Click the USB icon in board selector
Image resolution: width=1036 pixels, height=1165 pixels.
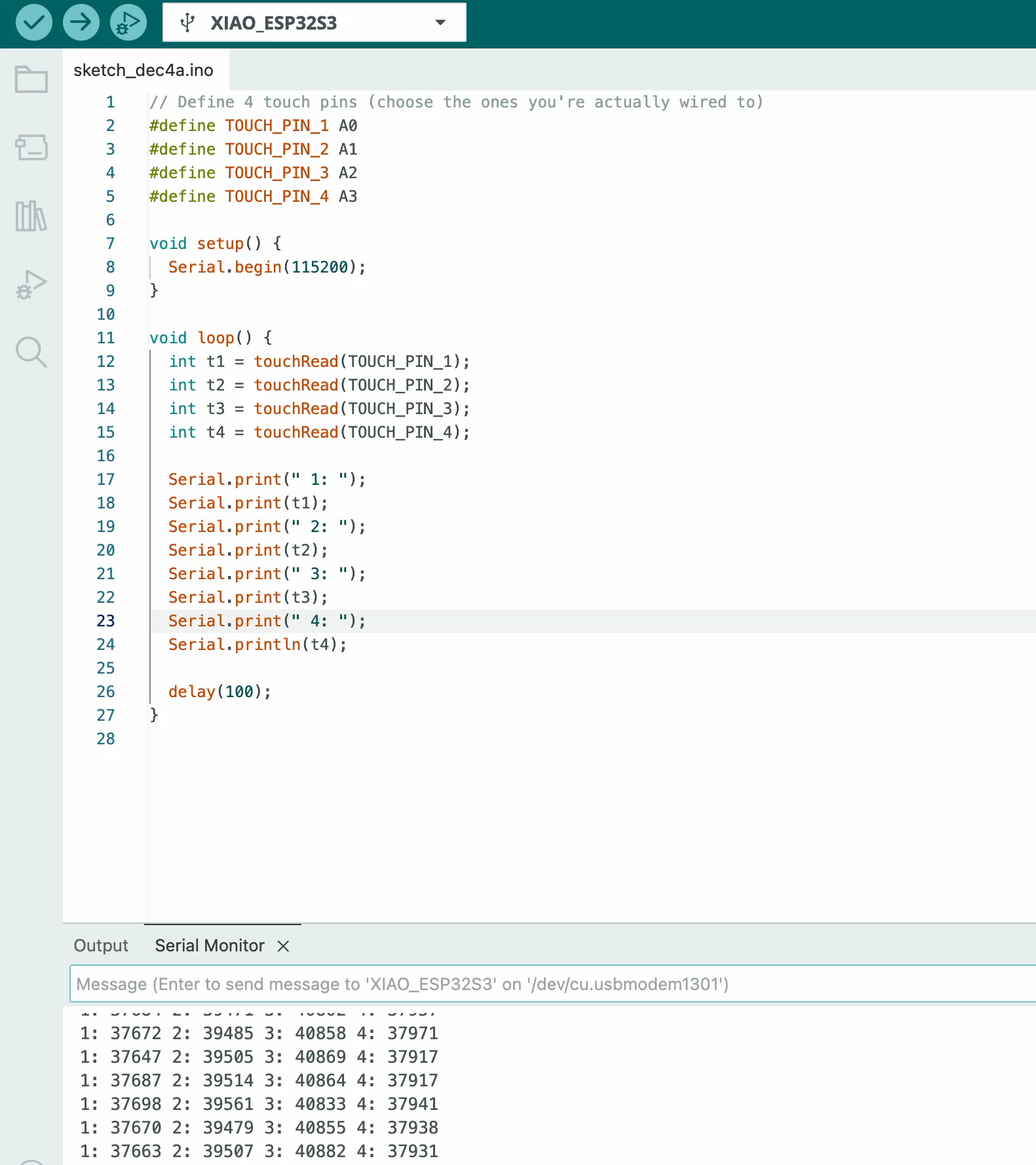187,23
